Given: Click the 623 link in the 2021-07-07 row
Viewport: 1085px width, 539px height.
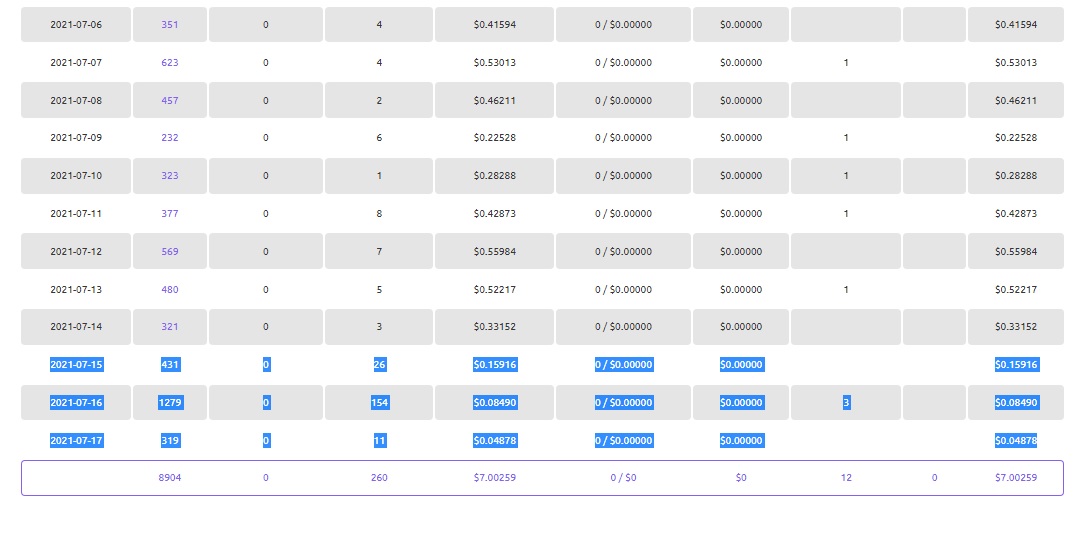Looking at the screenshot, I should pyautogui.click(x=170, y=62).
